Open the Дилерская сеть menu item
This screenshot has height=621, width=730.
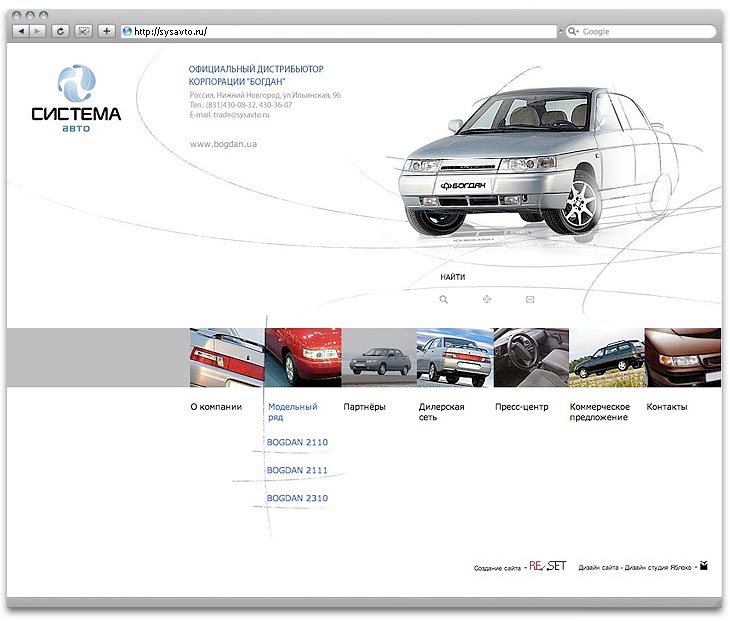tap(441, 412)
